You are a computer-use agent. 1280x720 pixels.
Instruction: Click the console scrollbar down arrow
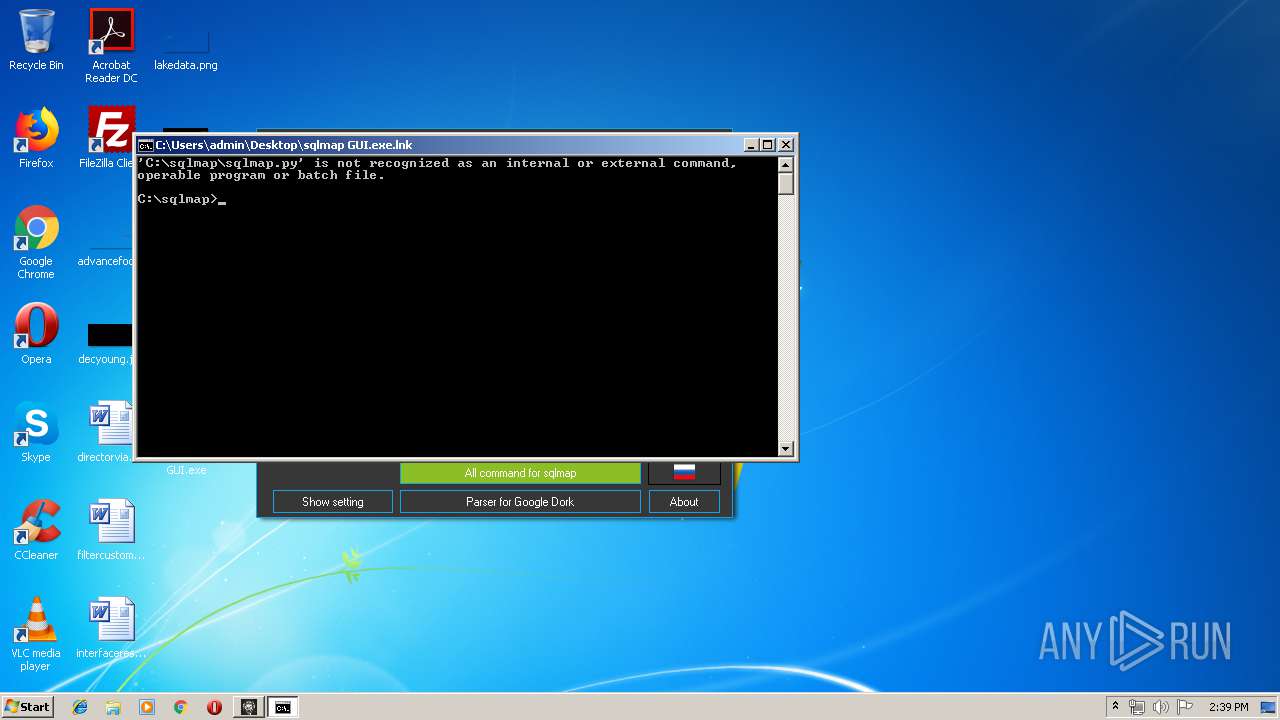tap(786, 449)
